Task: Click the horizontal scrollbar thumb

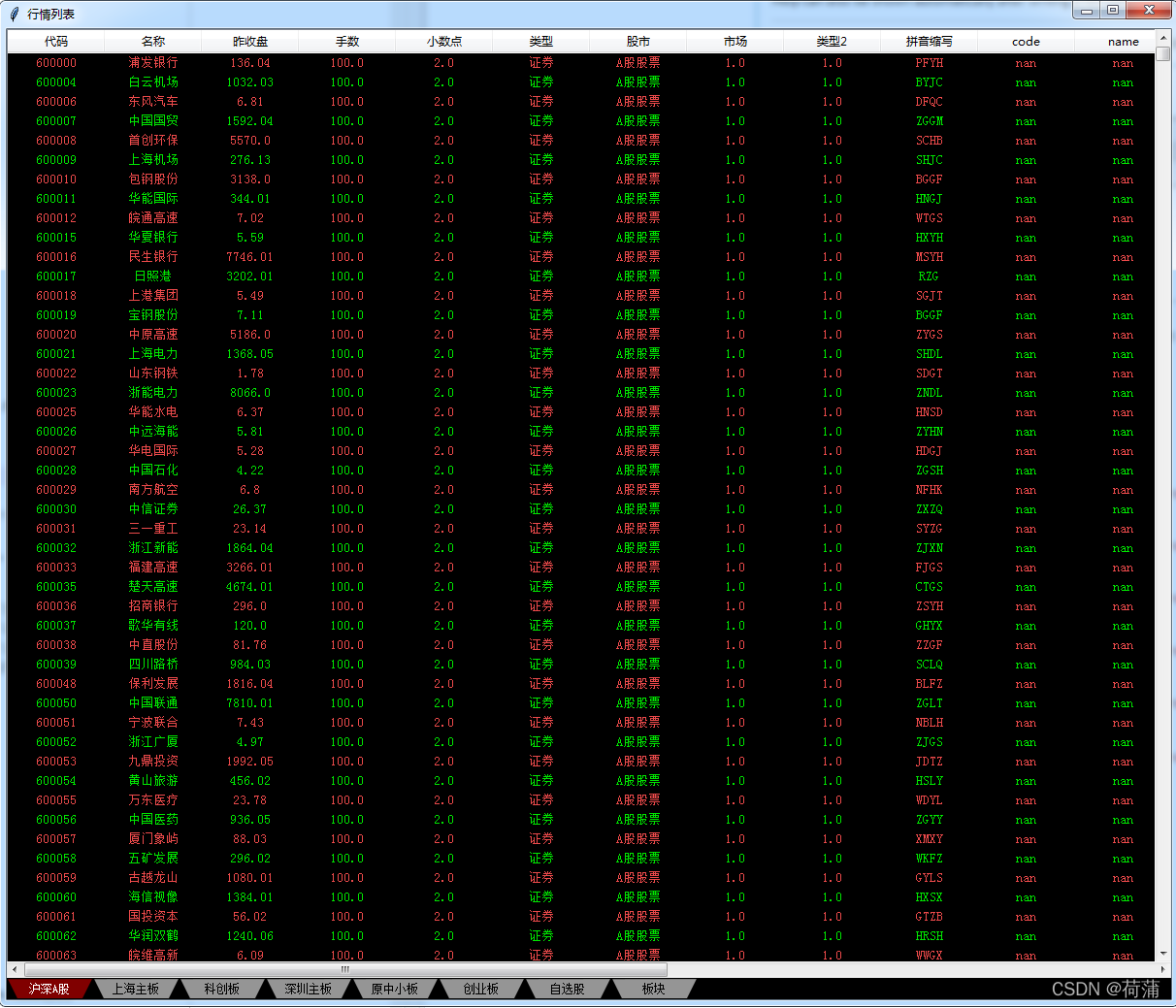Action: tap(344, 969)
